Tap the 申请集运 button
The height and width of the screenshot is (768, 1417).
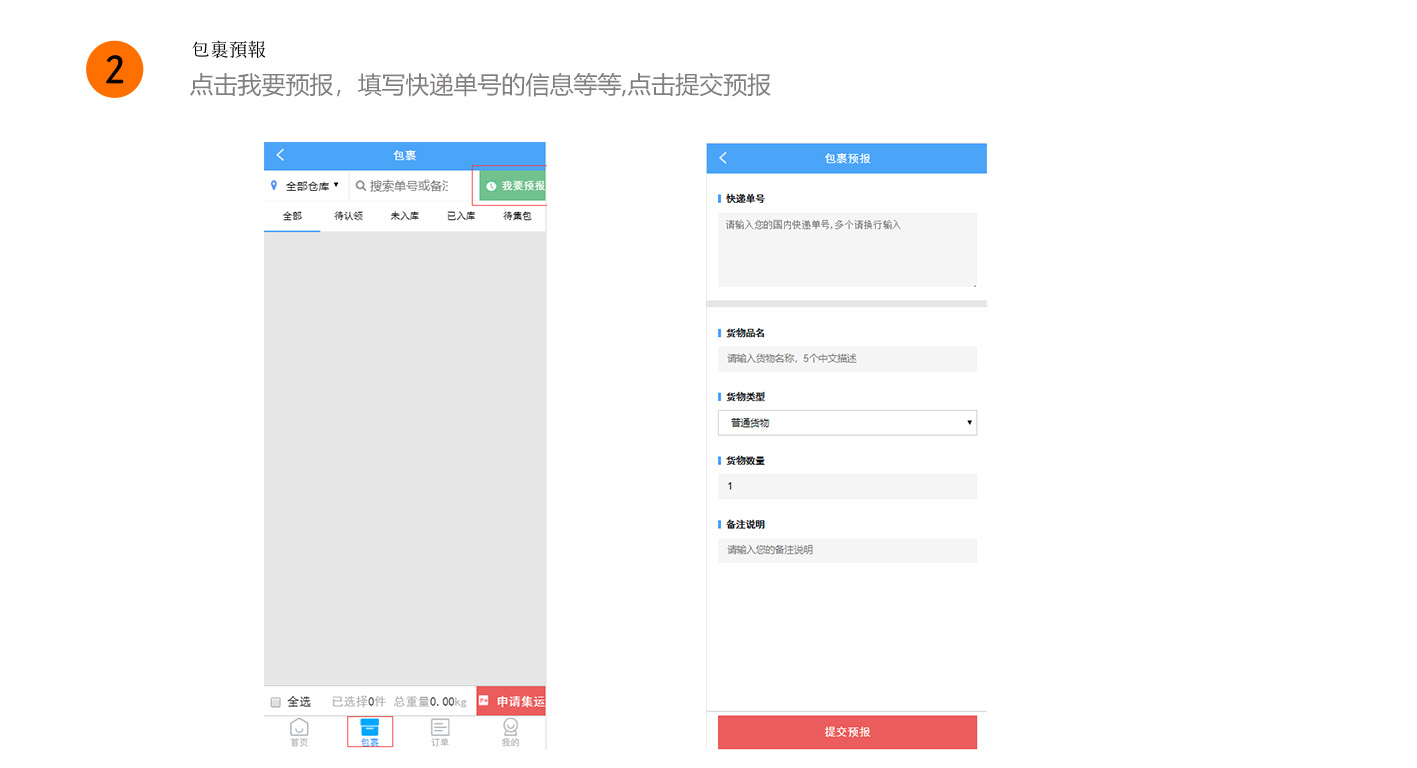(x=512, y=702)
